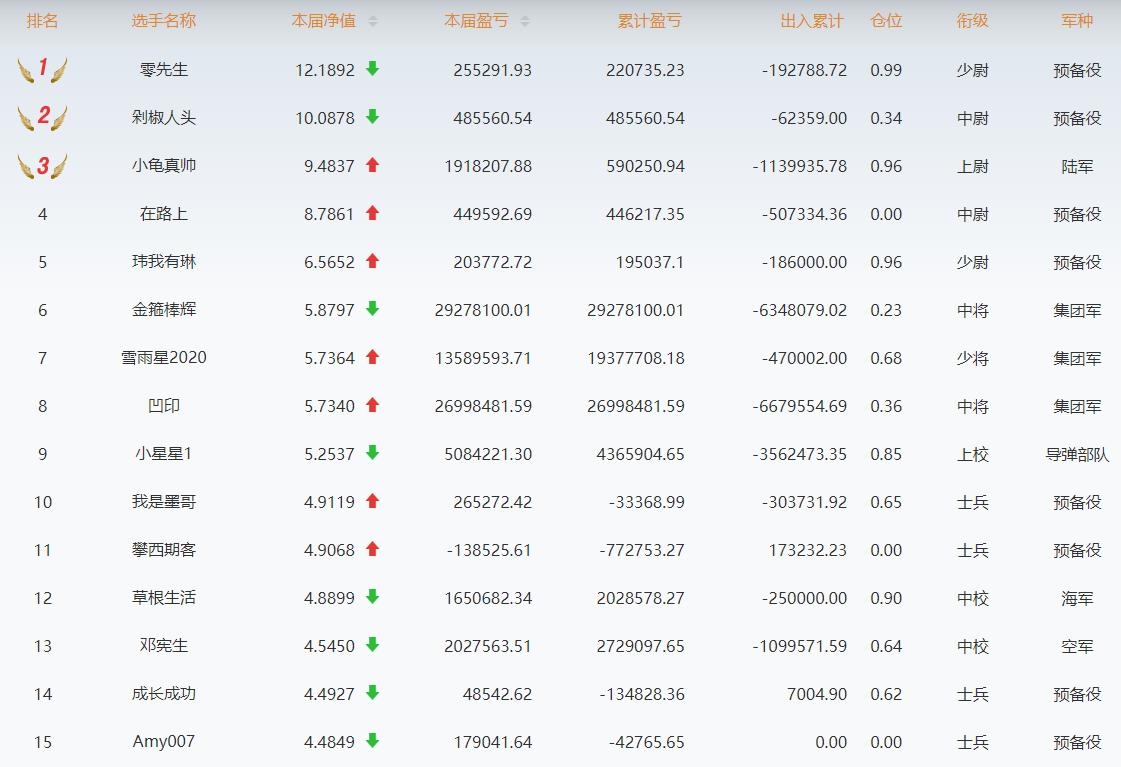Click the 选手名称 column header
Image resolution: width=1121 pixels, height=767 pixels.
pyautogui.click(x=164, y=21)
